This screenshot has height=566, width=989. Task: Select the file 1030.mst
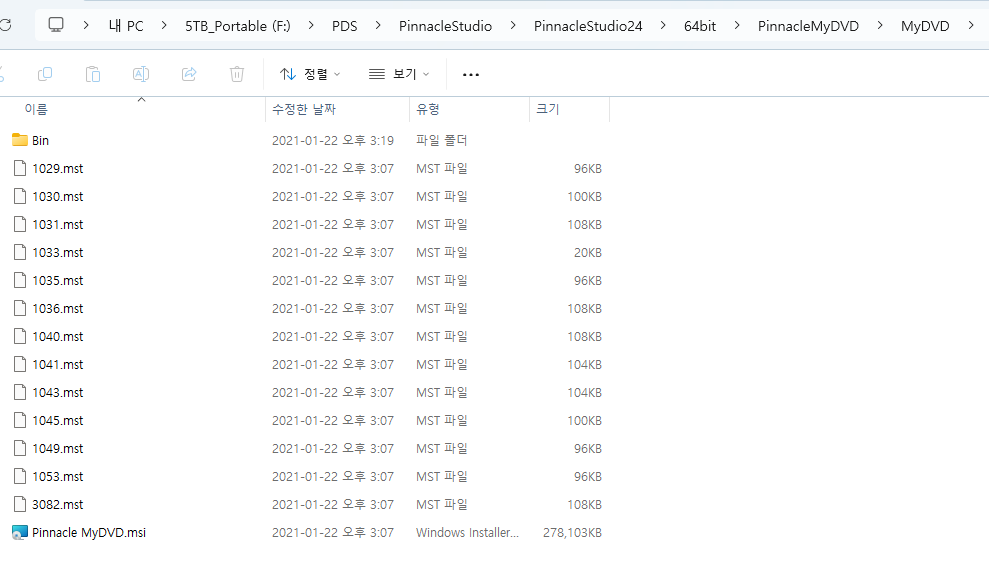point(57,196)
